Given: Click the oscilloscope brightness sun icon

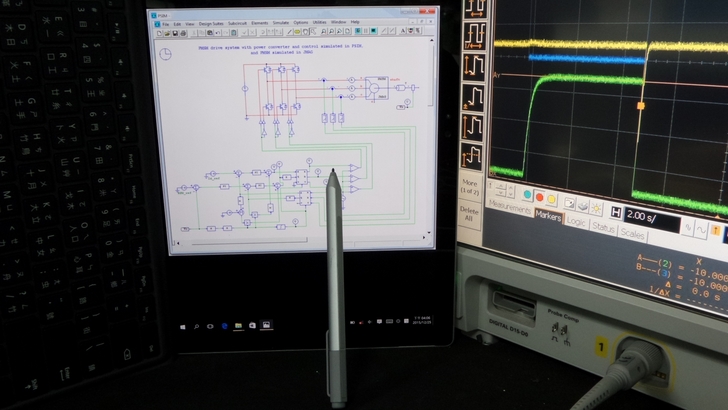Looking at the screenshot, I should pyautogui.click(x=597, y=208).
